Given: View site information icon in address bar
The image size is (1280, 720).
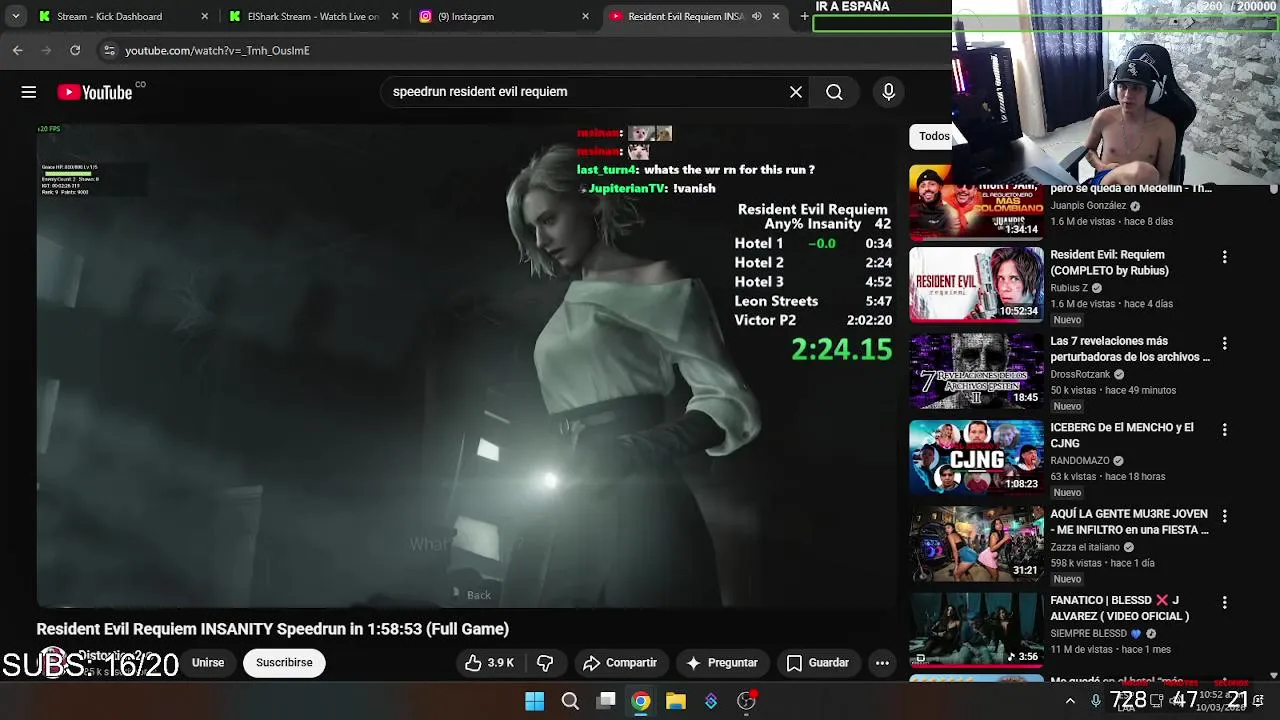Looking at the screenshot, I should pos(109,50).
